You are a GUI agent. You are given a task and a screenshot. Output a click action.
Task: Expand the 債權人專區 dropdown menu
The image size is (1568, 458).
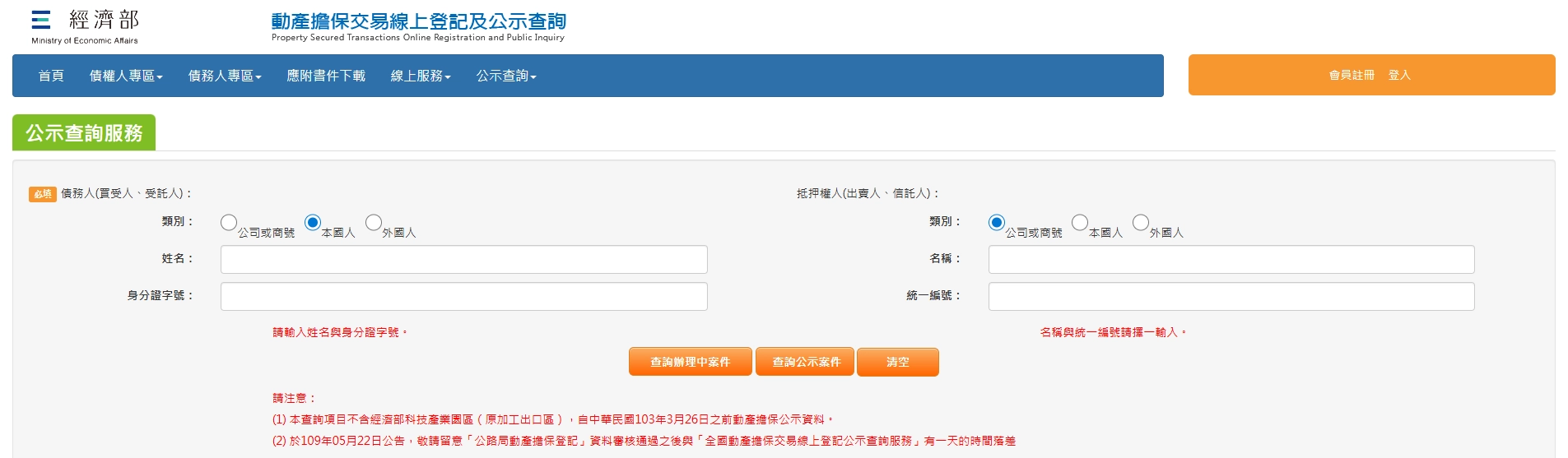[x=126, y=76]
